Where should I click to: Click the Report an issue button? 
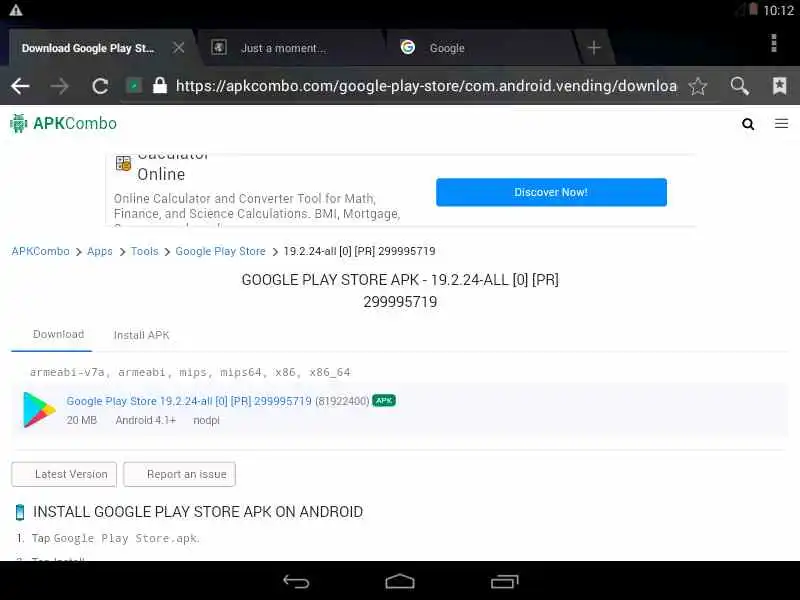click(x=179, y=474)
